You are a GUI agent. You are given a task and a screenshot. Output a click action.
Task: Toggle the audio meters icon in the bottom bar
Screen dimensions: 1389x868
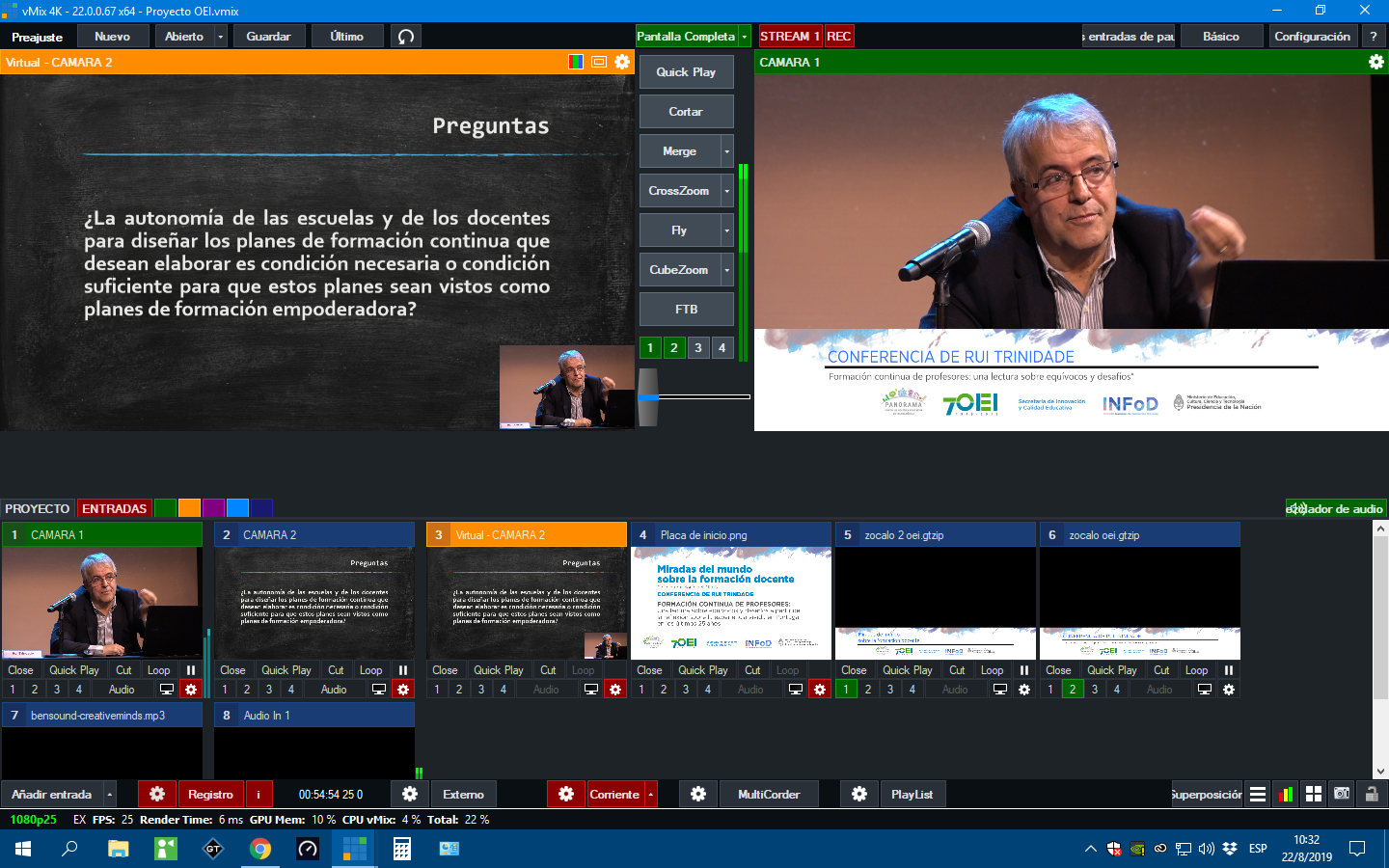click(x=1286, y=794)
